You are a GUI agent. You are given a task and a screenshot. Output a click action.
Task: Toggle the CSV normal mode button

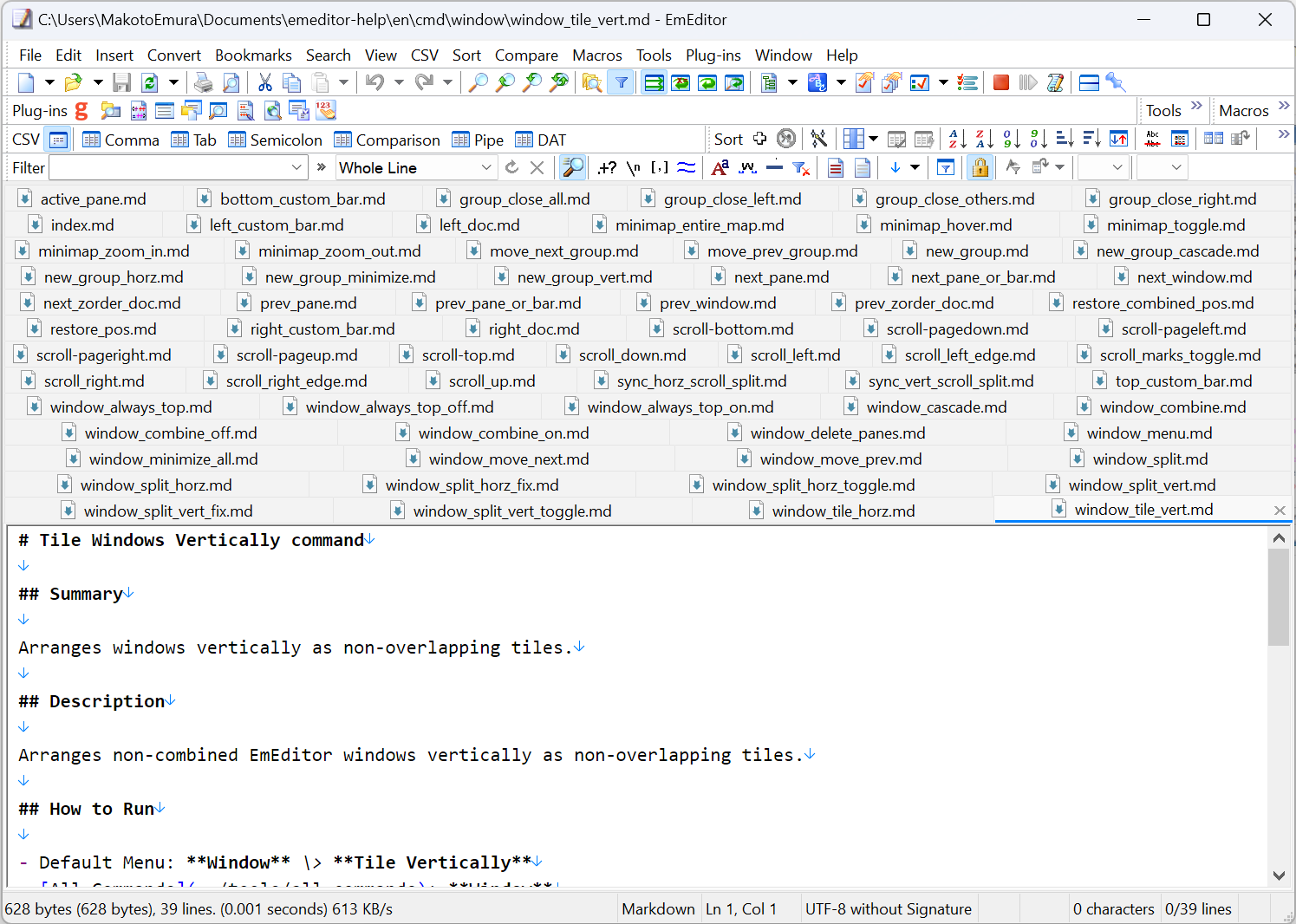click(x=59, y=139)
